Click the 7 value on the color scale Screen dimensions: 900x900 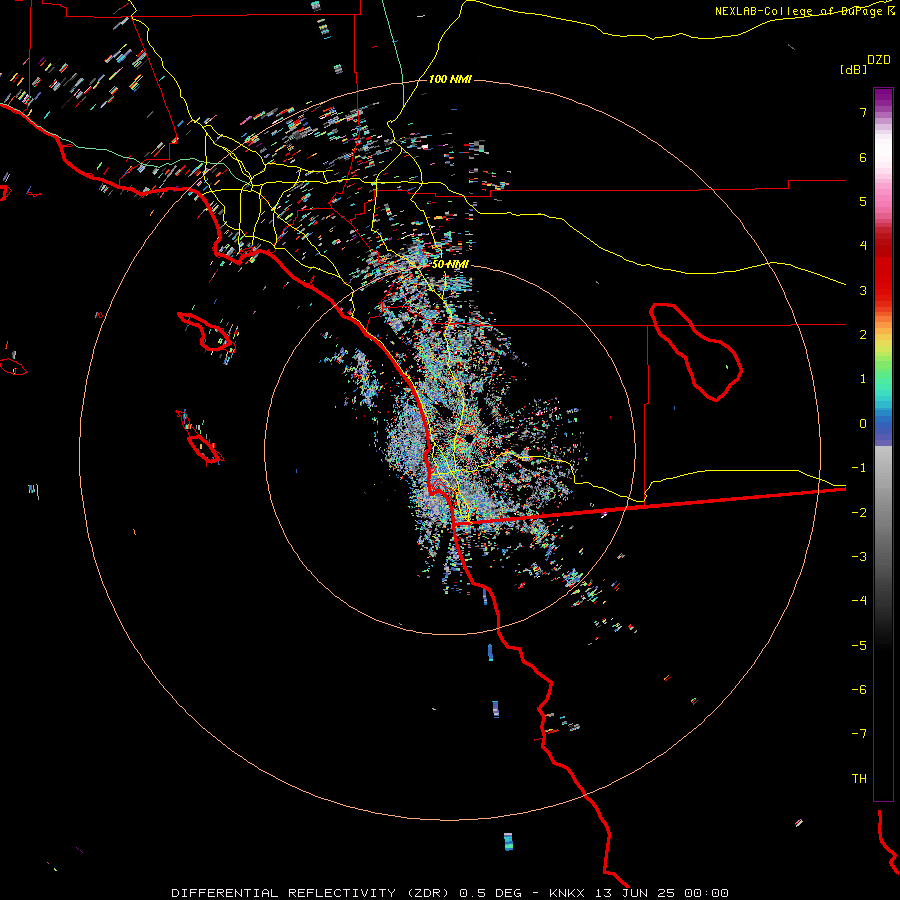pos(863,112)
